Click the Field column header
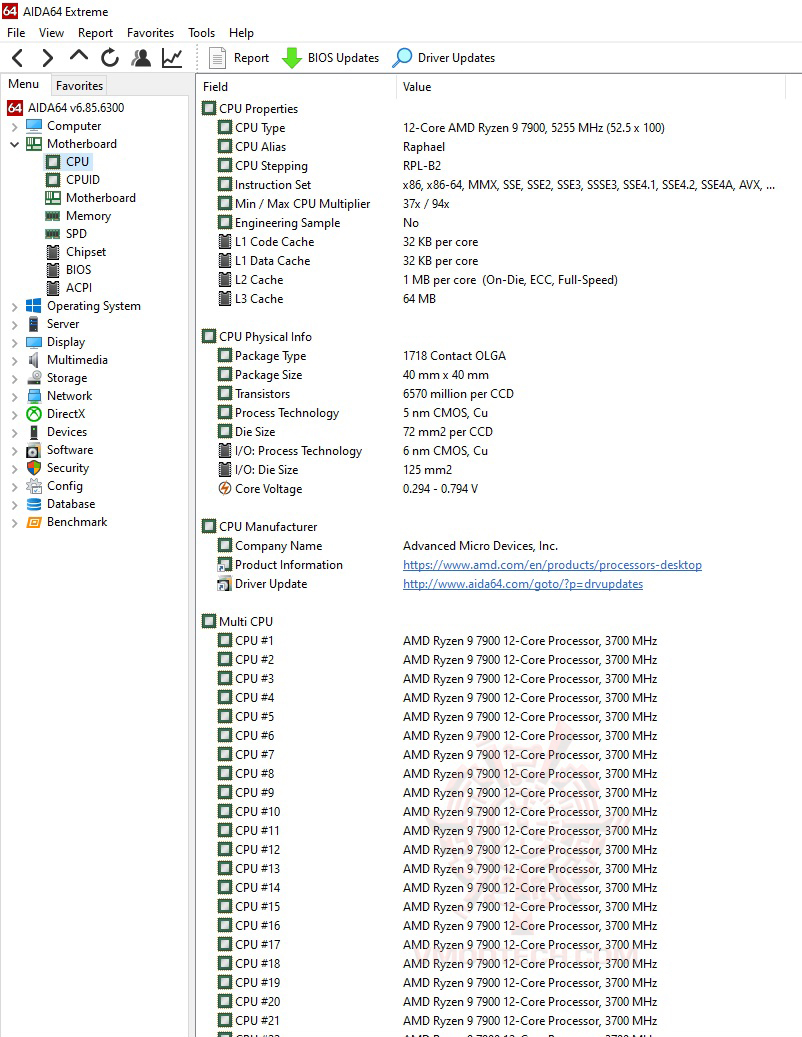Viewport: 802px width, 1037px height. tap(296, 87)
